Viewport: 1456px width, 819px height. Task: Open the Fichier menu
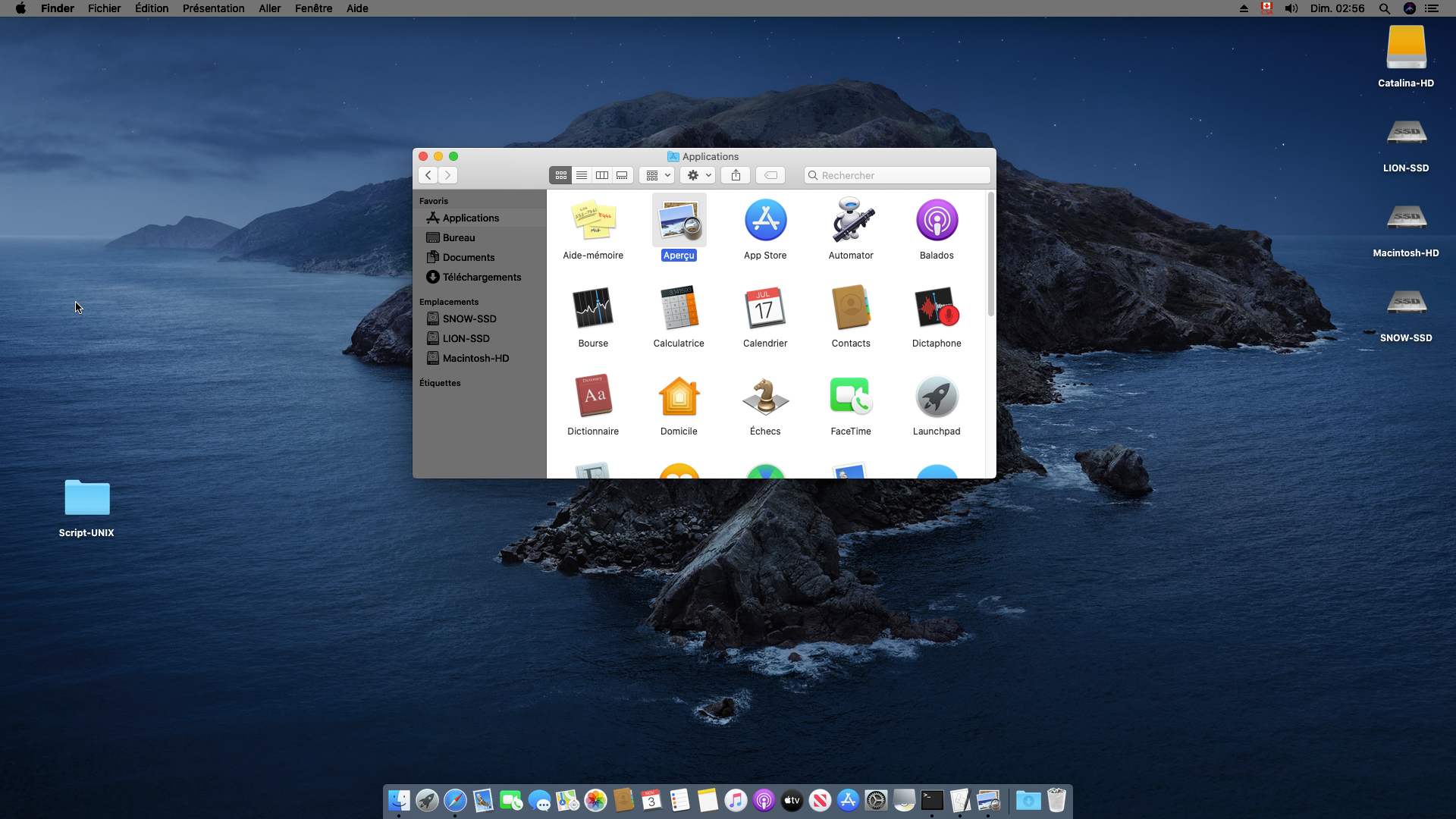tap(104, 8)
